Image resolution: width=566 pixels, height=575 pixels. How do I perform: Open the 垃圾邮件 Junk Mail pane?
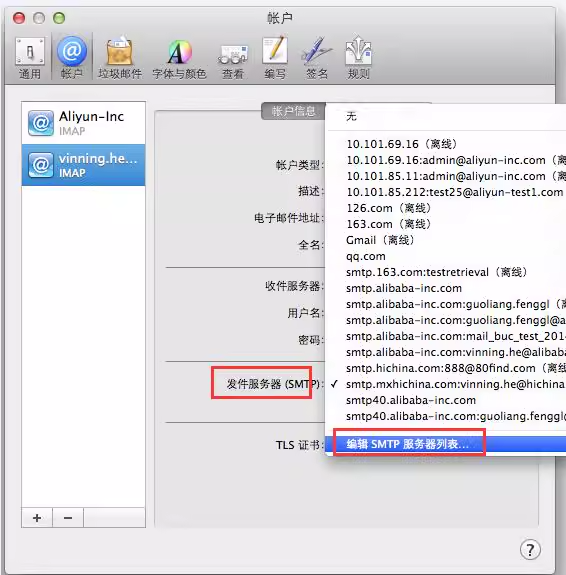click(120, 58)
